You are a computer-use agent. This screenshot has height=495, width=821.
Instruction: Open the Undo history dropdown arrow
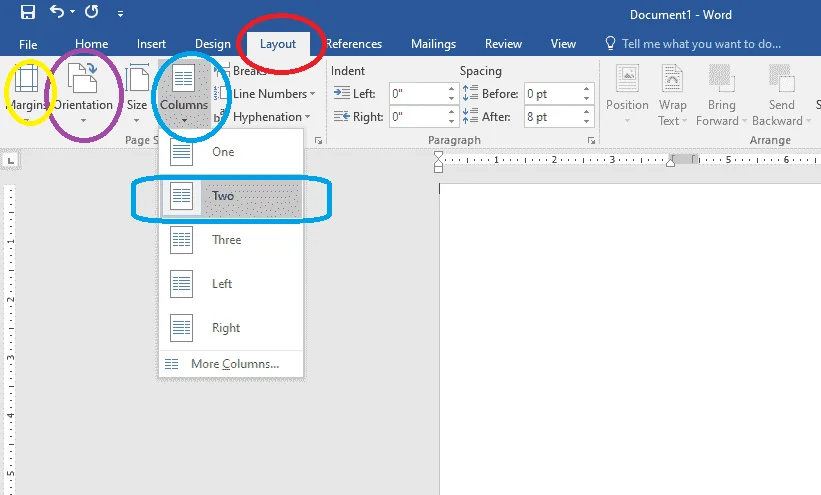(x=72, y=12)
